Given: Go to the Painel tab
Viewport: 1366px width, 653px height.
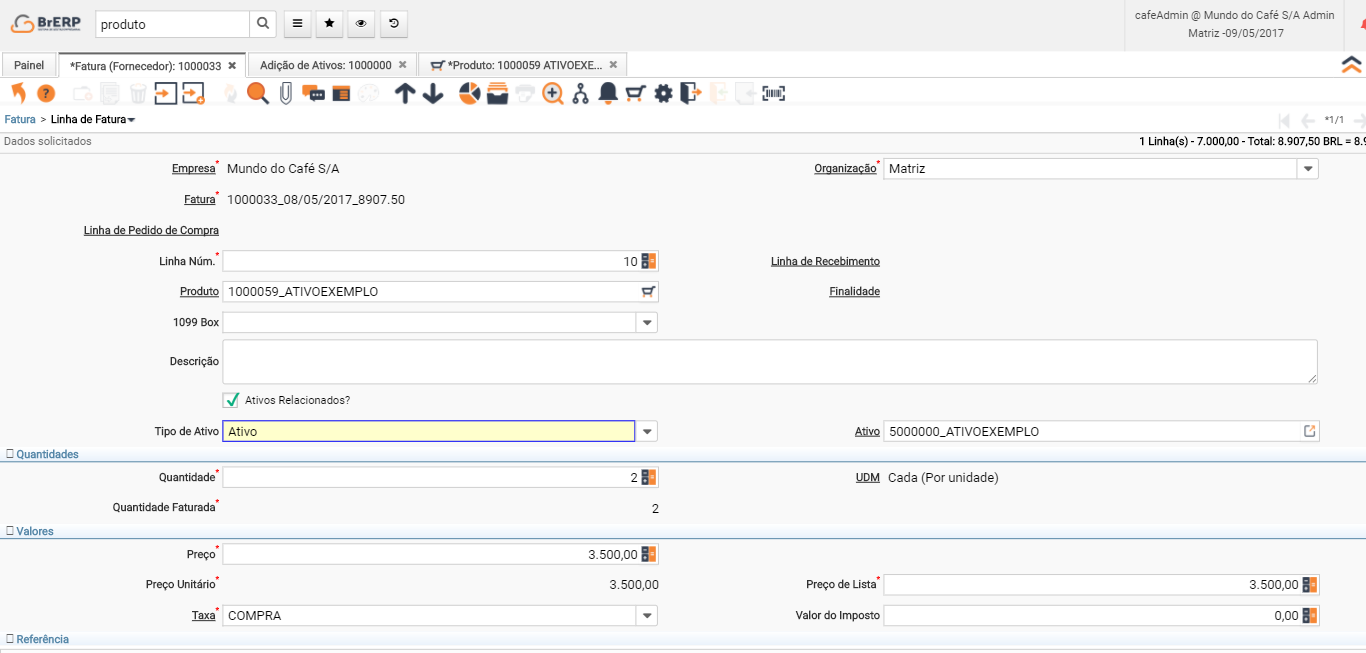Looking at the screenshot, I should (29, 65).
